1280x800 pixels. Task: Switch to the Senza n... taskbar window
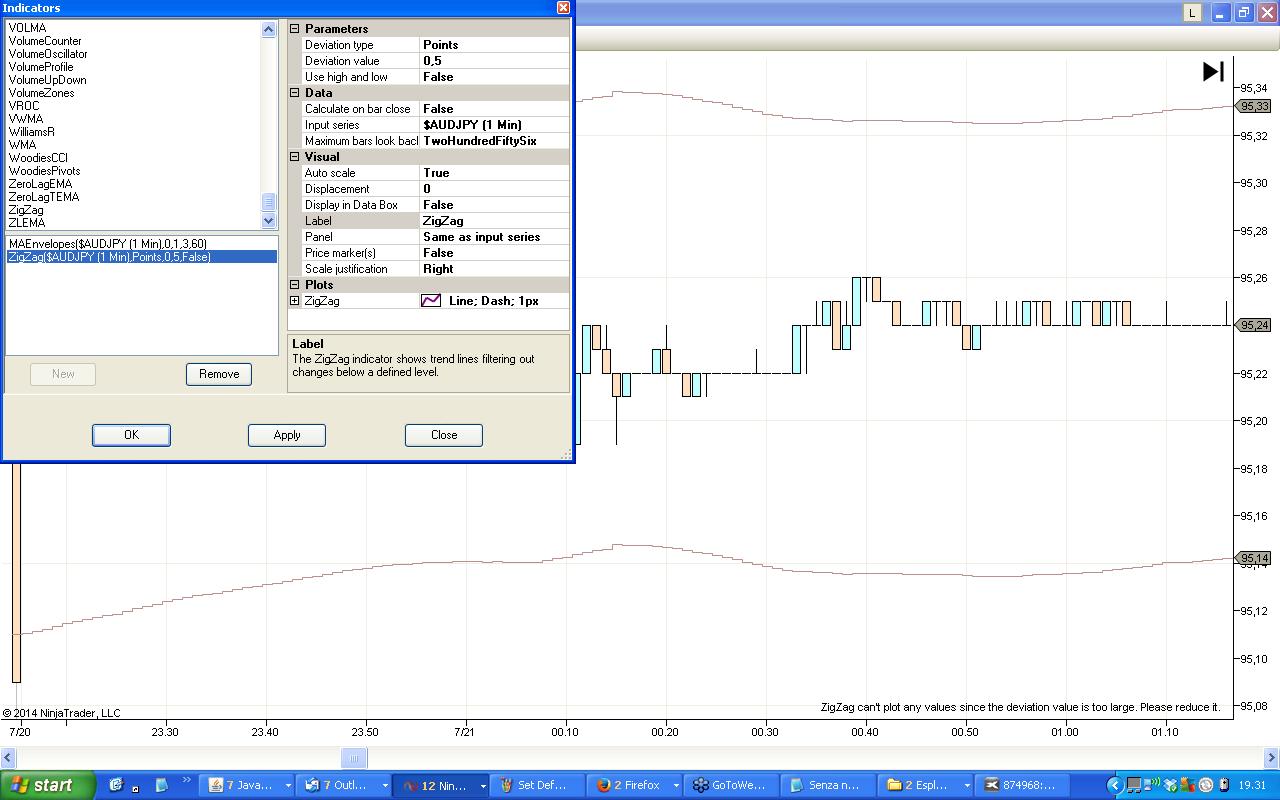[x=827, y=785]
